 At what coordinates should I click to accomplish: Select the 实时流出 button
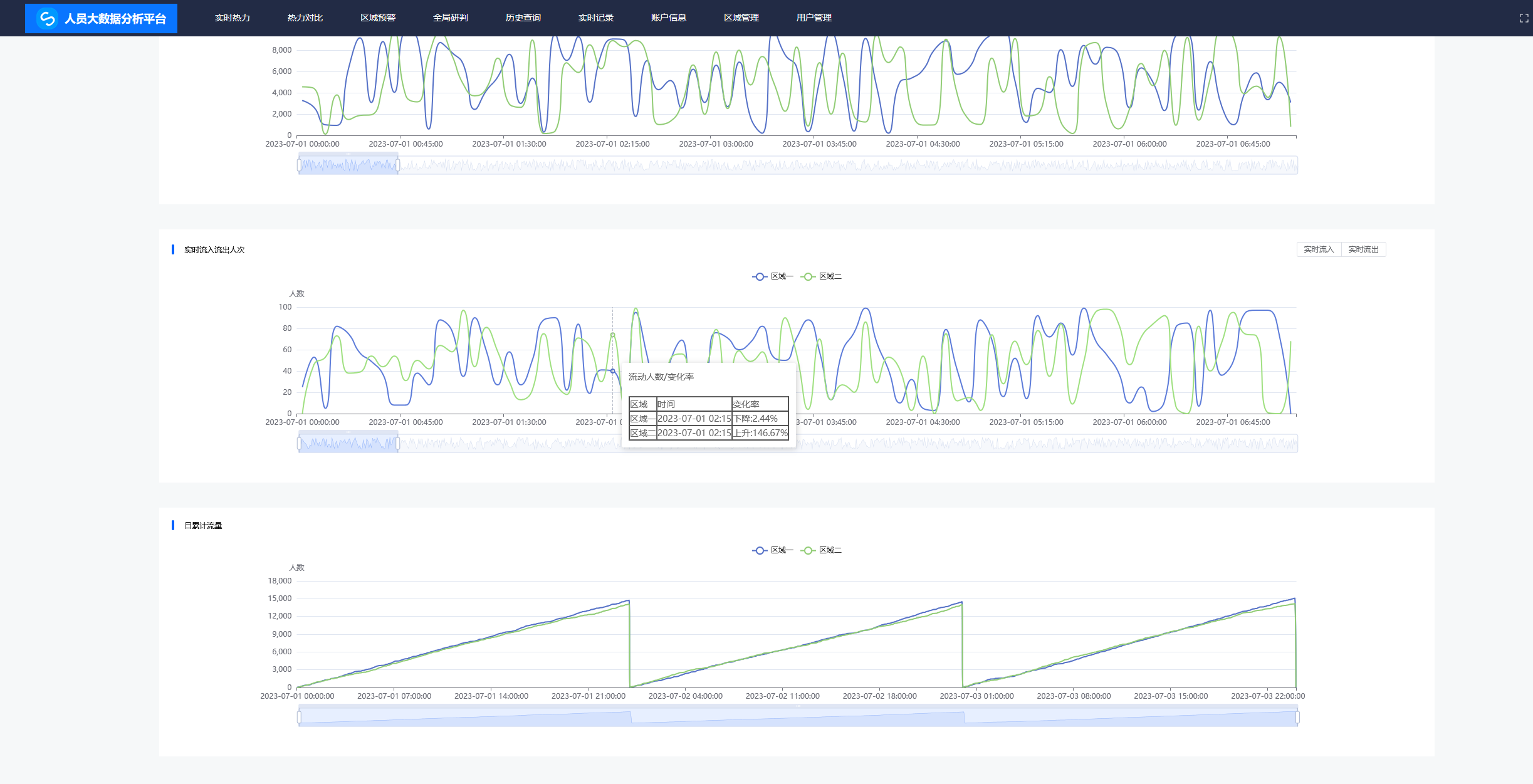1363,249
